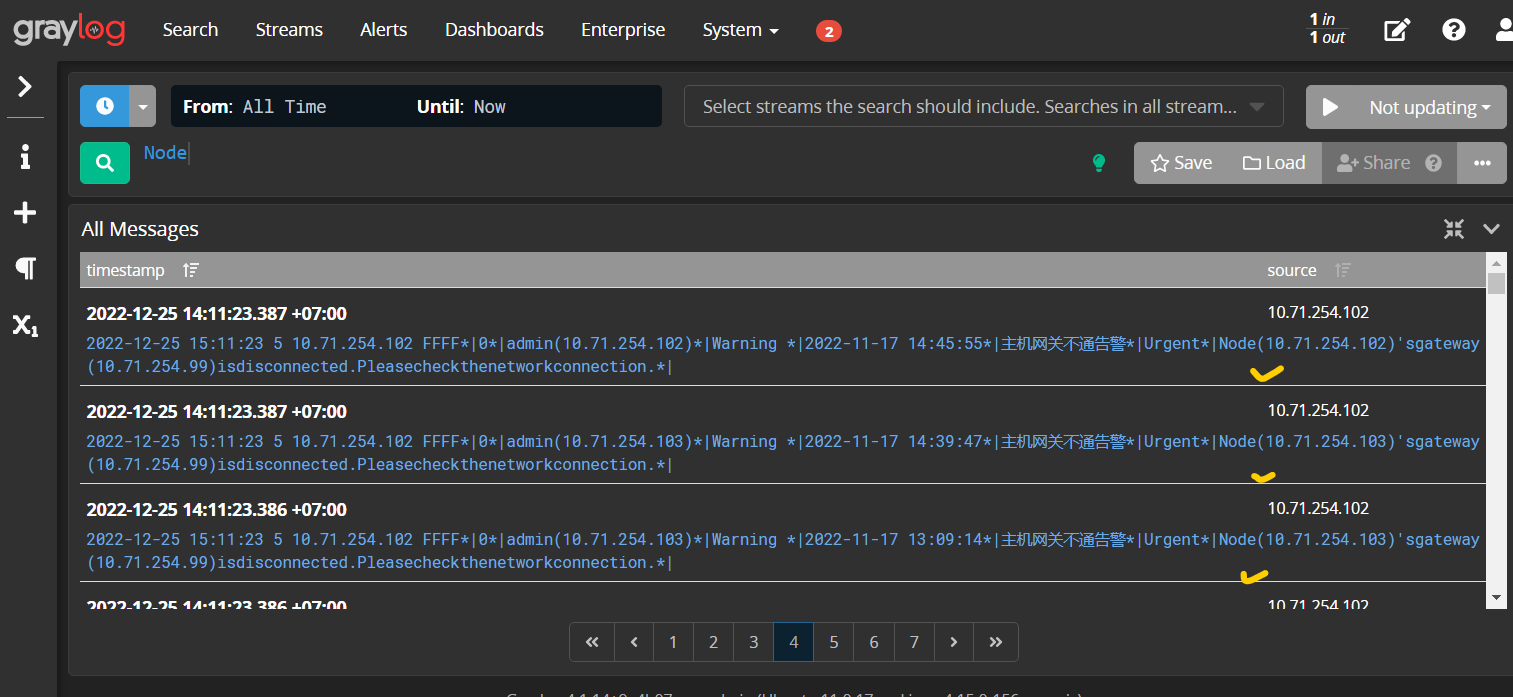Open Dashboards page

click(494, 30)
